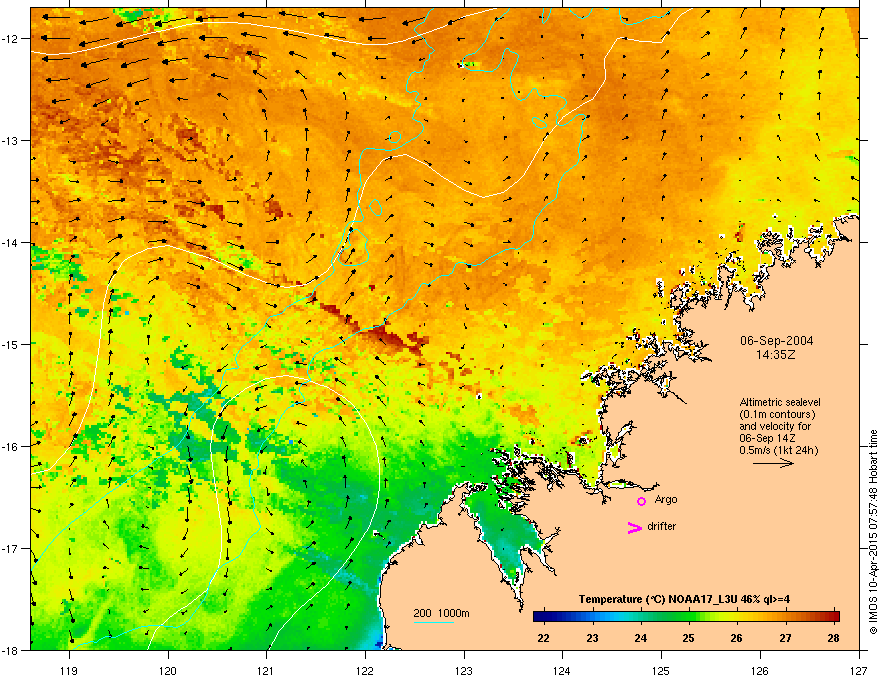Click the cyan 200 1000m depth line
This screenshot has height=680, width=880.
tap(434, 623)
